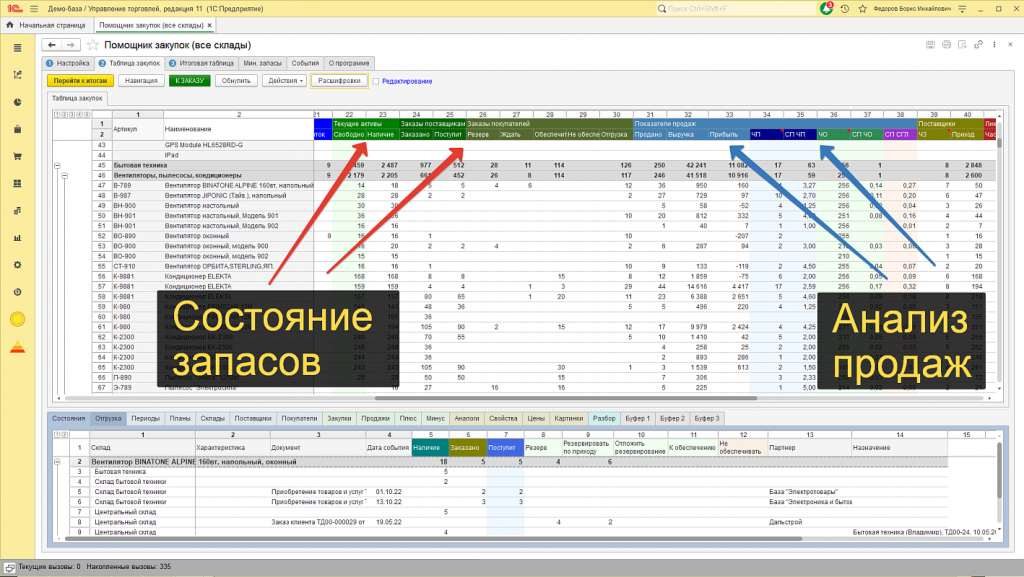Open the shopping cart section in sidebar

tap(18, 156)
